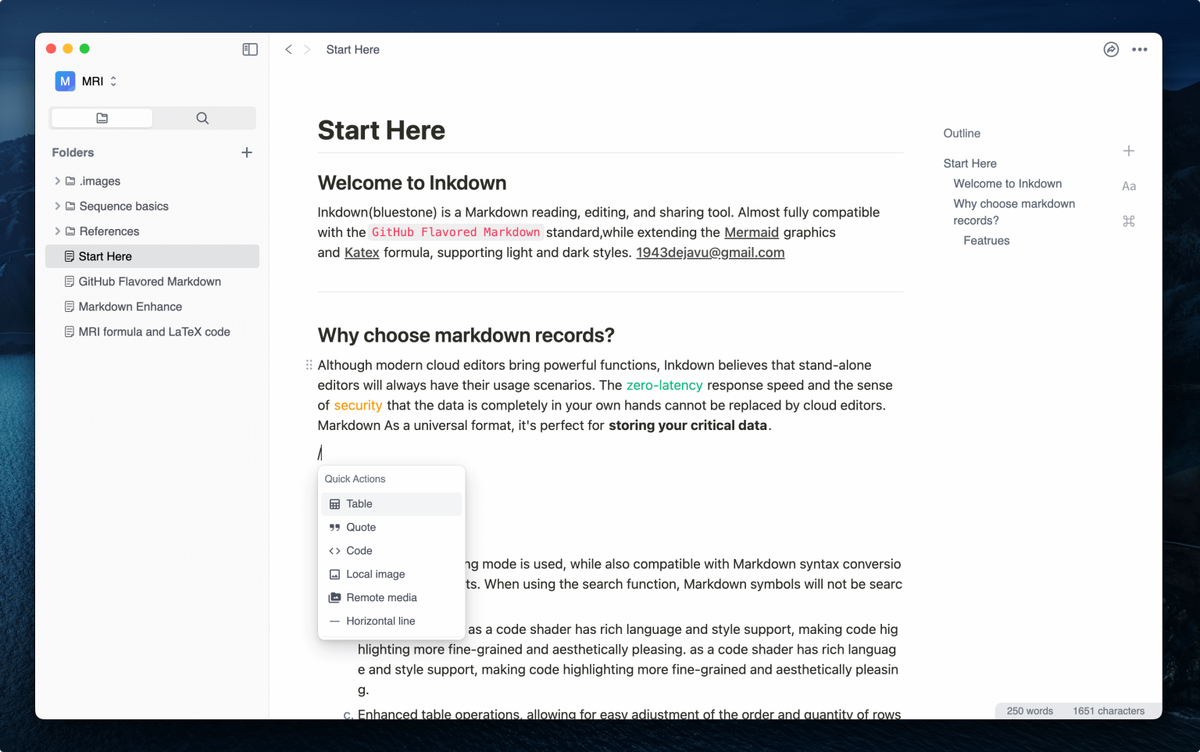The width and height of the screenshot is (1200, 752).
Task: Select Code from Quick Actions menu
Action: (391, 551)
